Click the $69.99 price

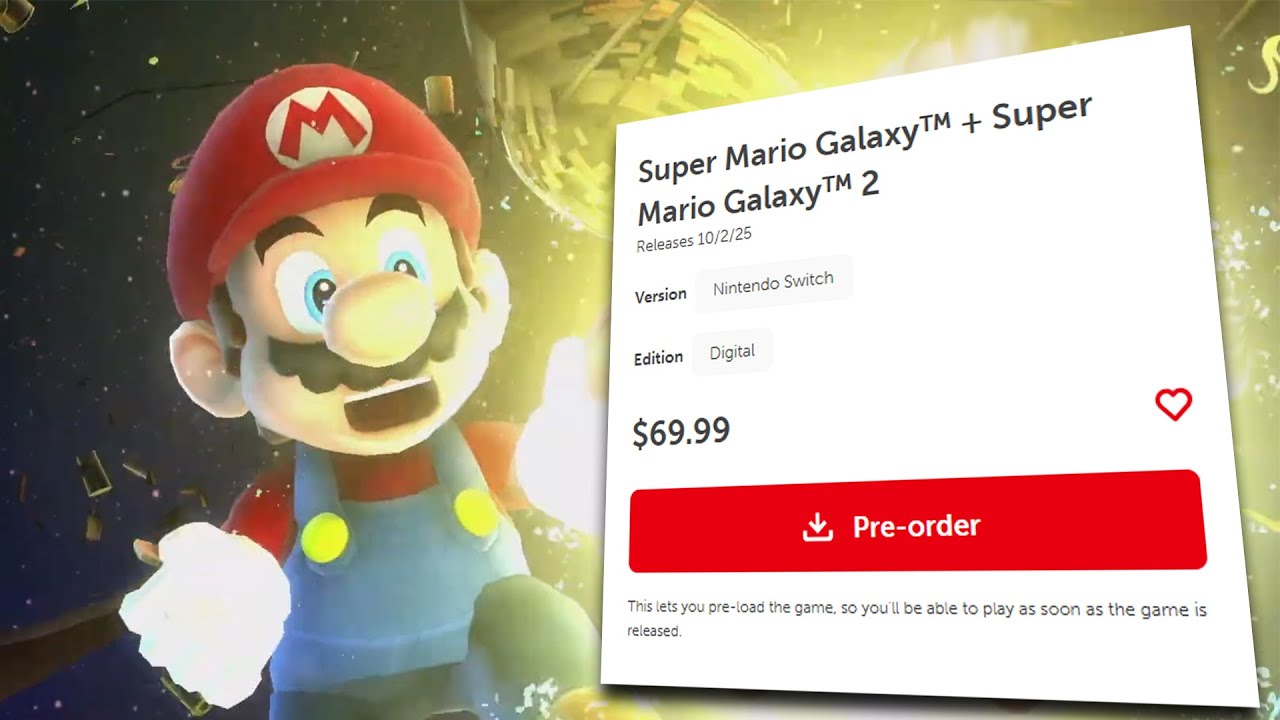[x=681, y=432]
